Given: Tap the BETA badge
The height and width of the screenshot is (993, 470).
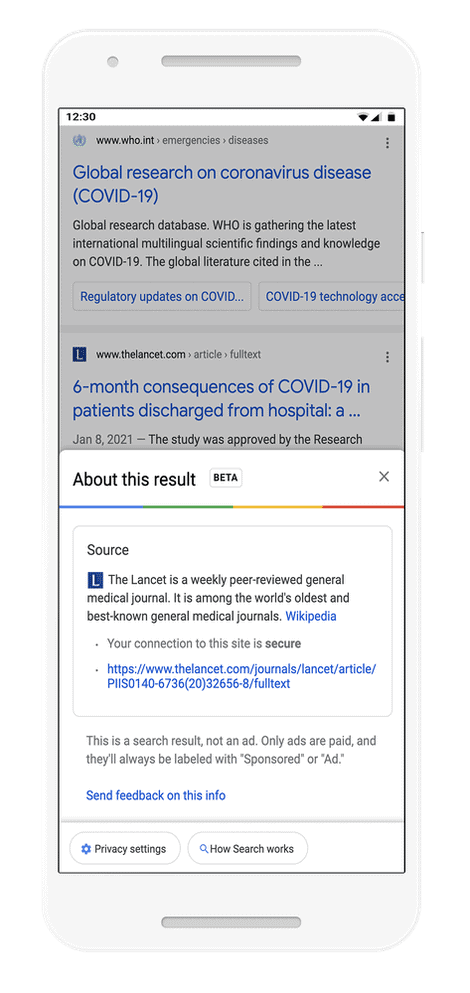Looking at the screenshot, I should [x=226, y=478].
